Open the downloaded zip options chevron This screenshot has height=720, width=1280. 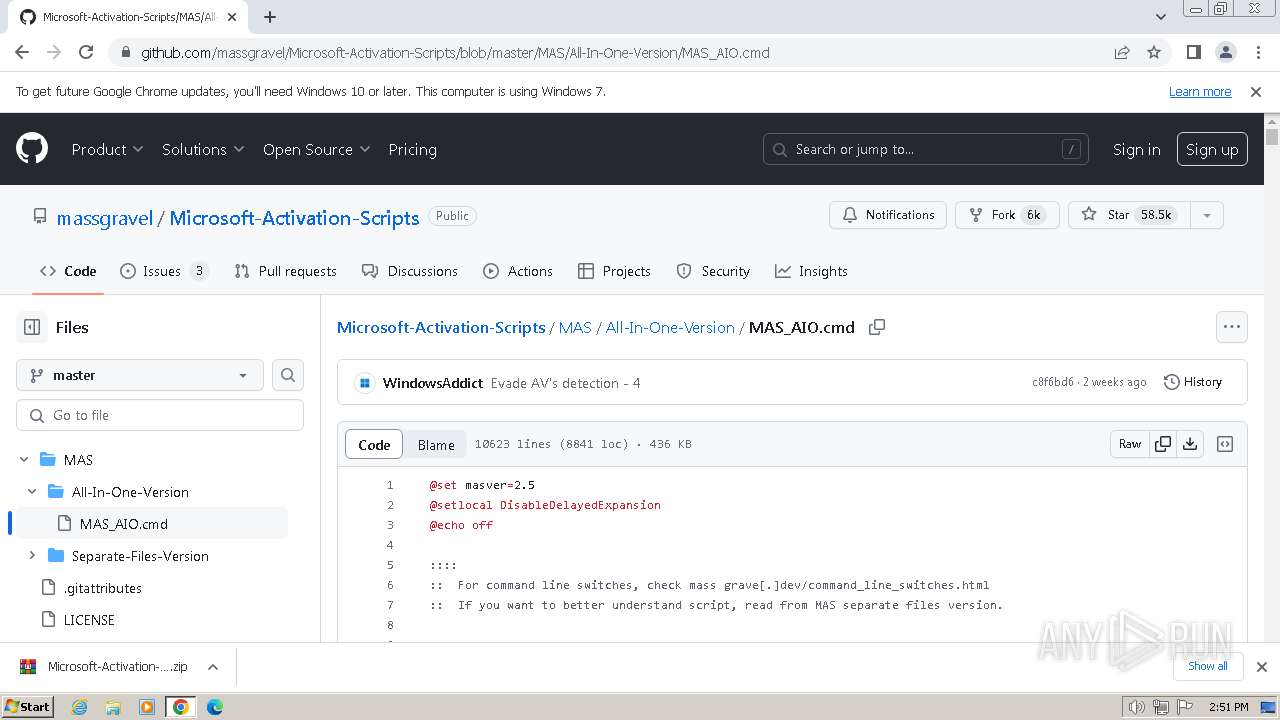click(x=213, y=667)
